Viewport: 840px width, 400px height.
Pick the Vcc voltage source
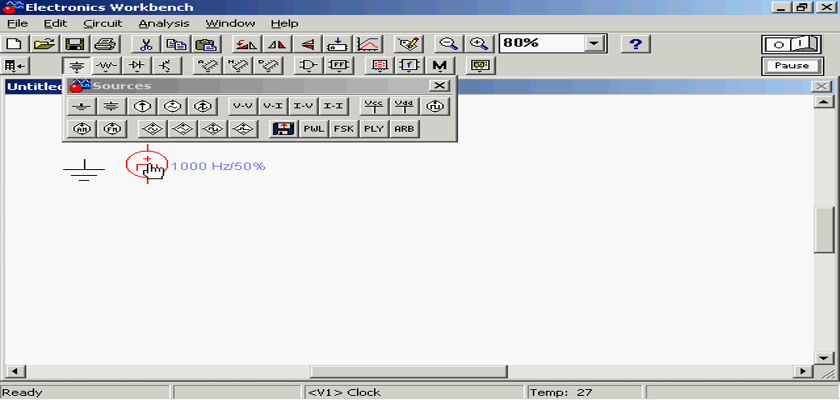(x=374, y=106)
